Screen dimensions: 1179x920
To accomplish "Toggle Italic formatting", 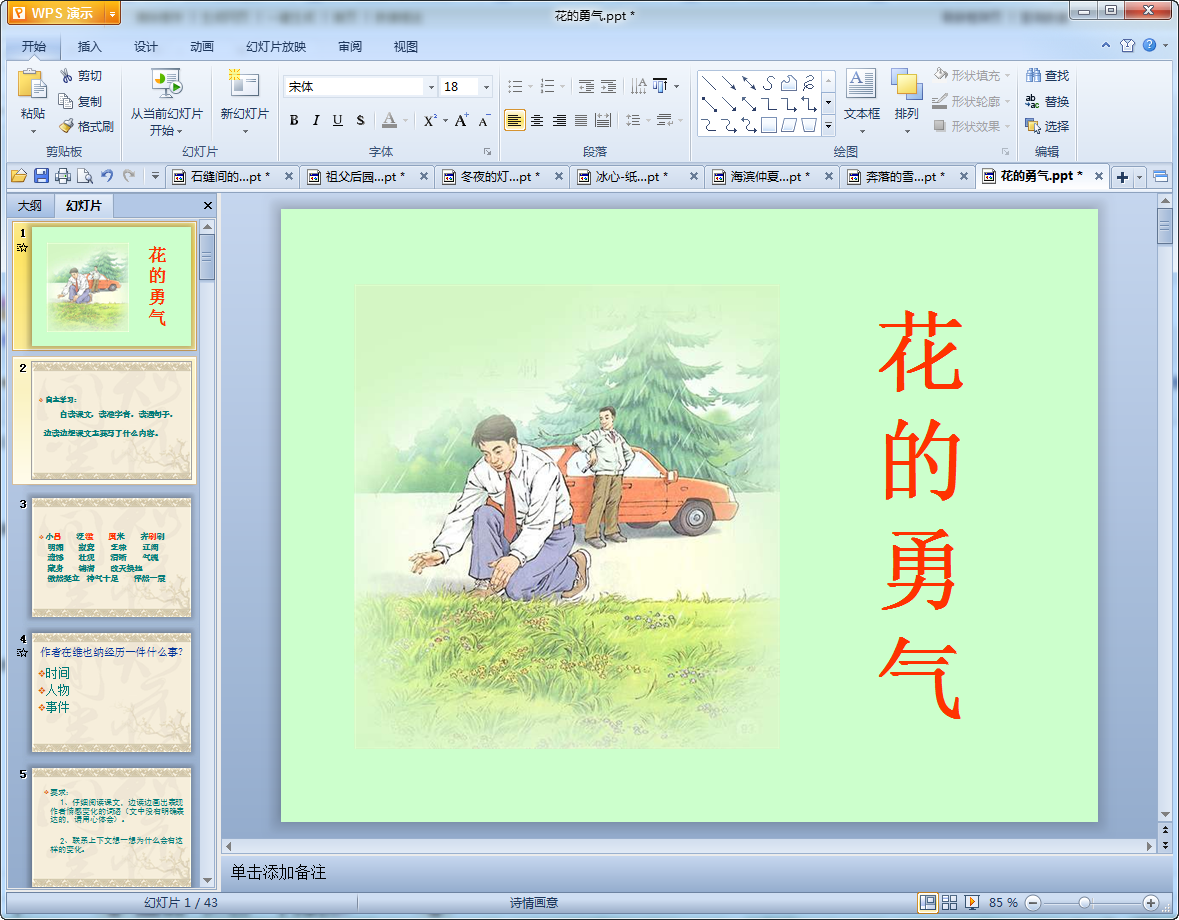I will 316,120.
